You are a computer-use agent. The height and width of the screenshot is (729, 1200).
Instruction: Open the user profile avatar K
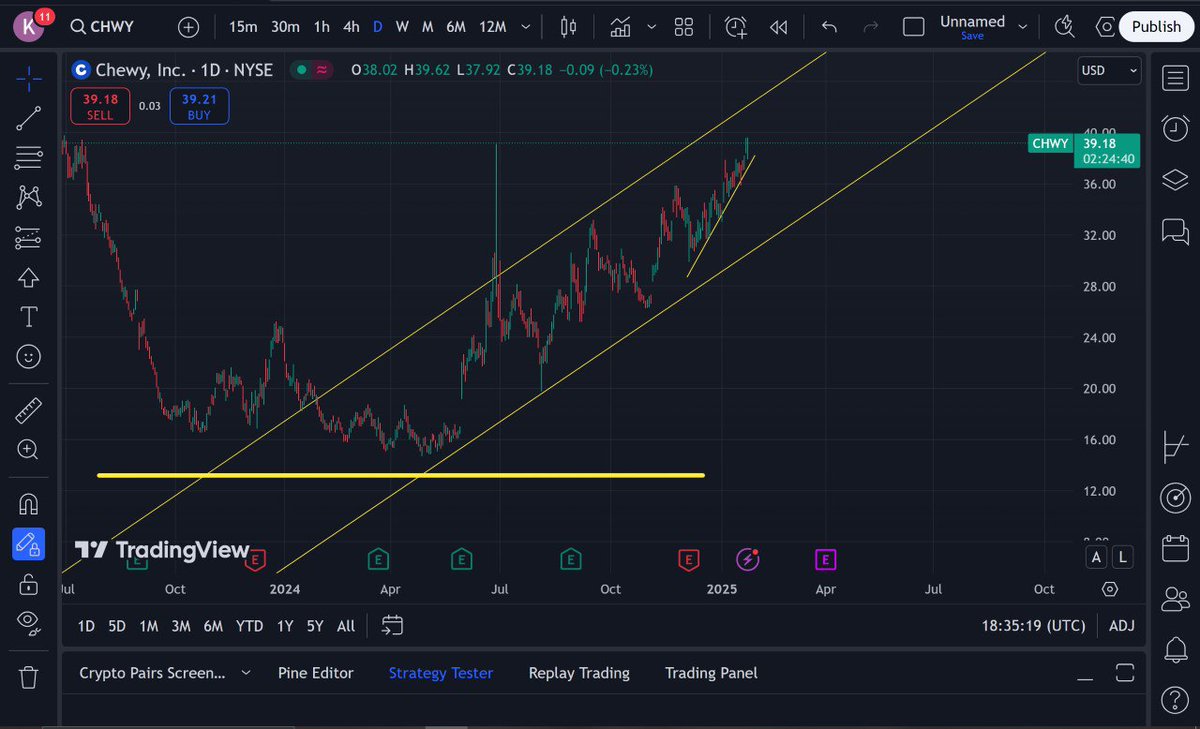click(29, 27)
